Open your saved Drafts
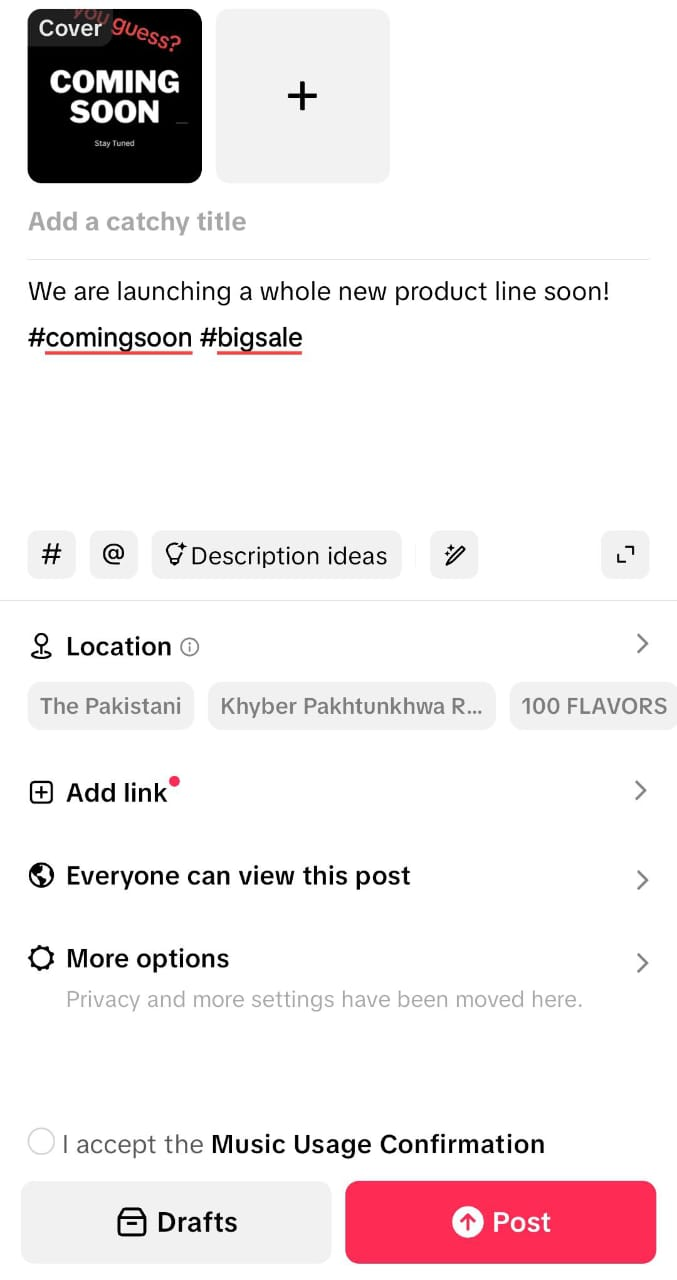 point(176,1222)
